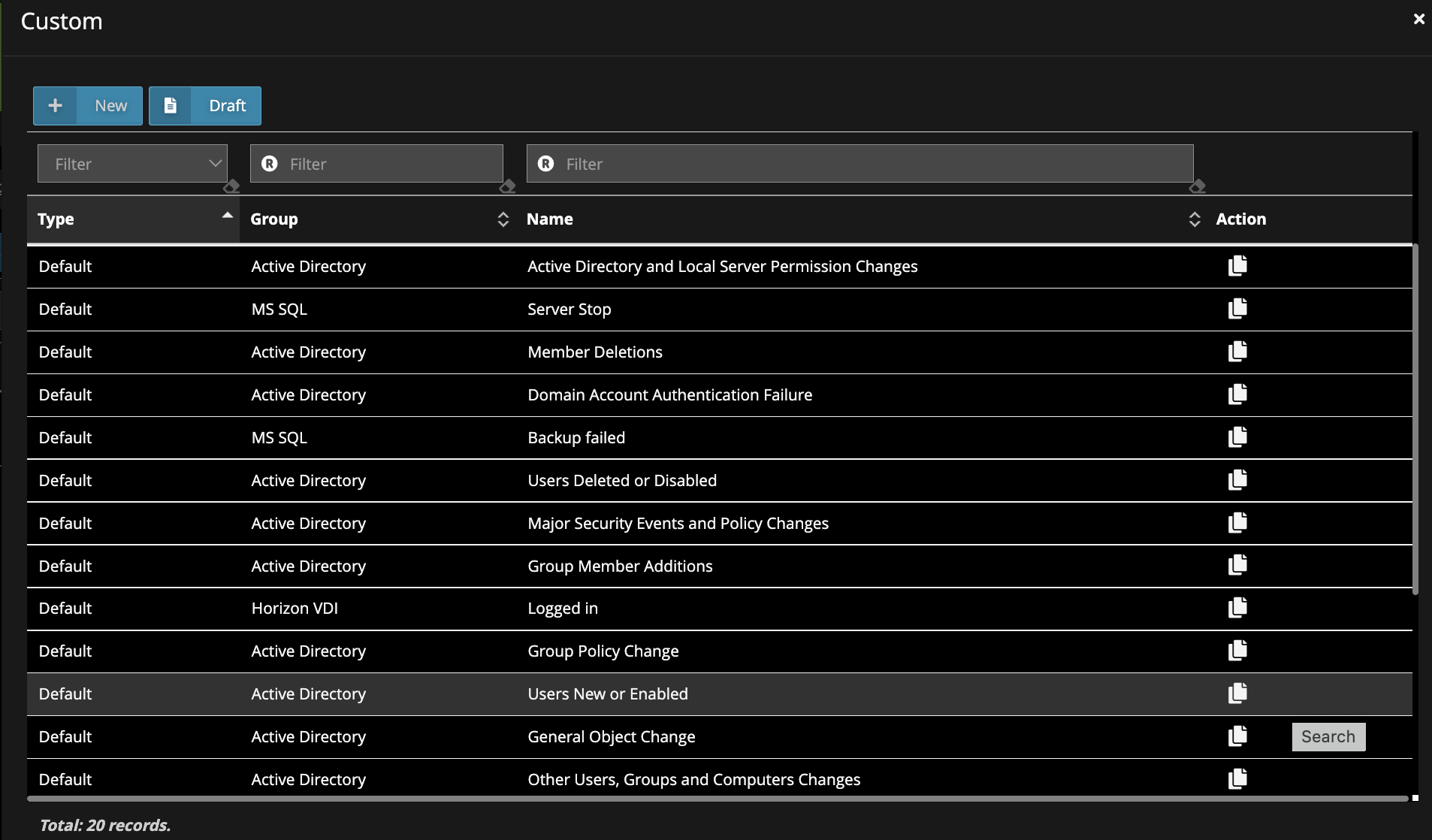1432x840 pixels.
Task: Click eraser icon to clear Name filter
Action: [x=1198, y=186]
